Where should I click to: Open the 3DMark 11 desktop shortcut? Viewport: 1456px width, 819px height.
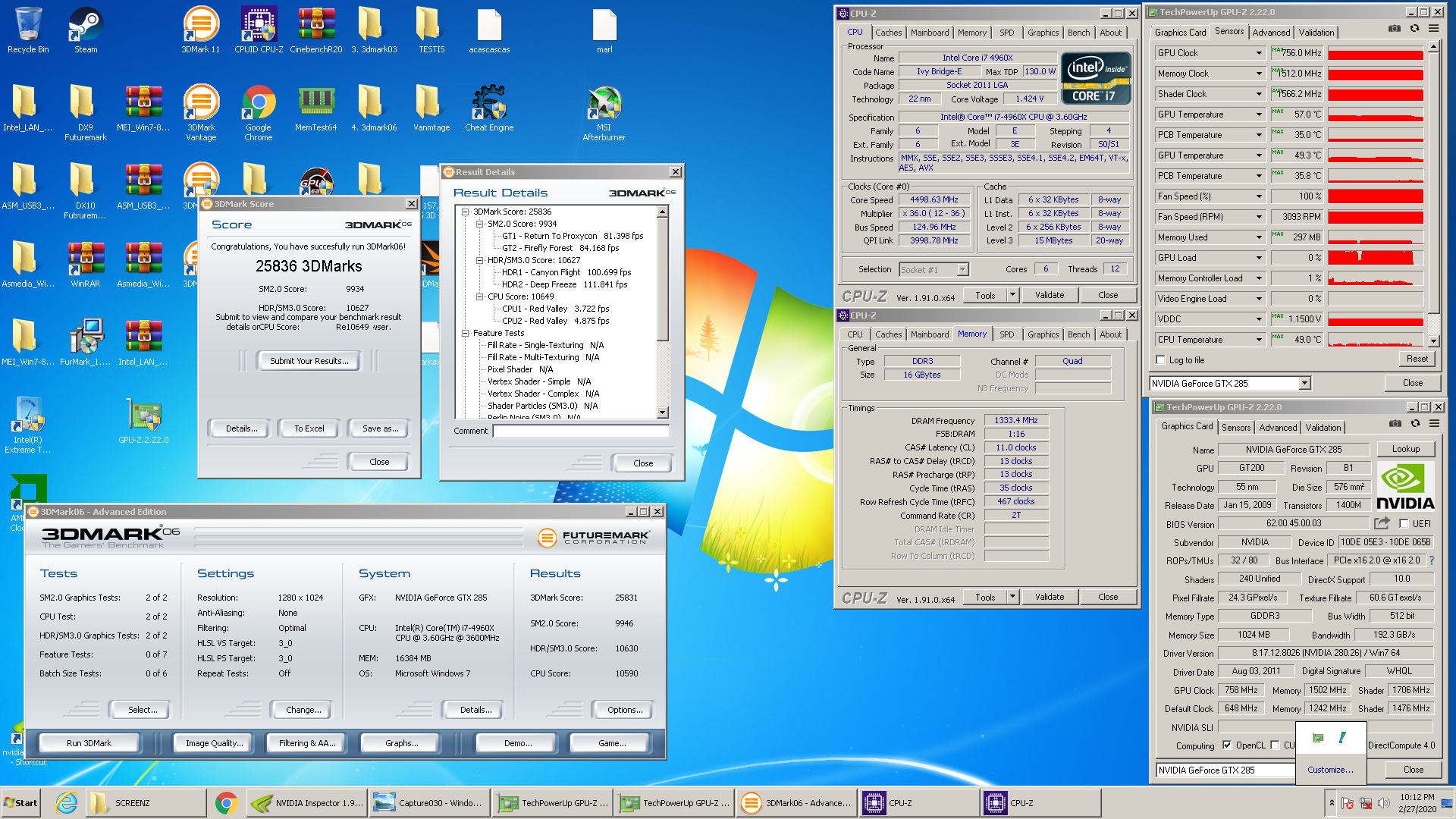(201, 30)
